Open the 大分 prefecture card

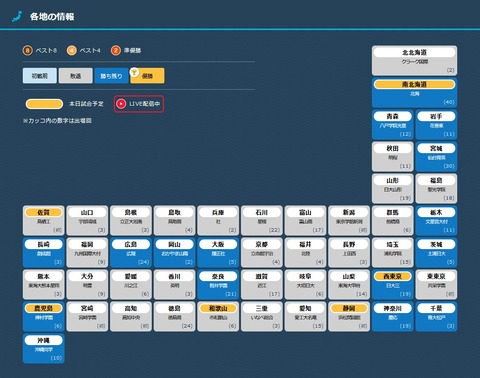tap(87, 285)
